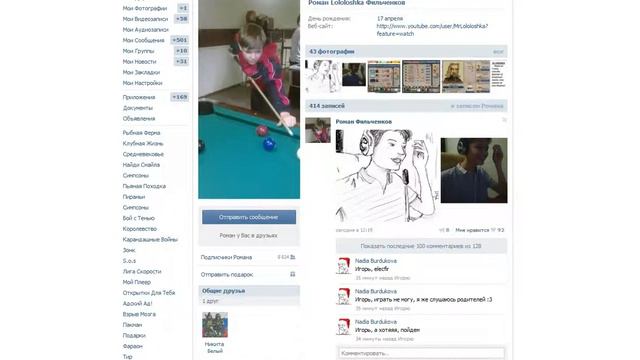The width and height of the screenshot is (640, 360).
Task: Open Объявления in sidebar
Action: tap(139, 118)
